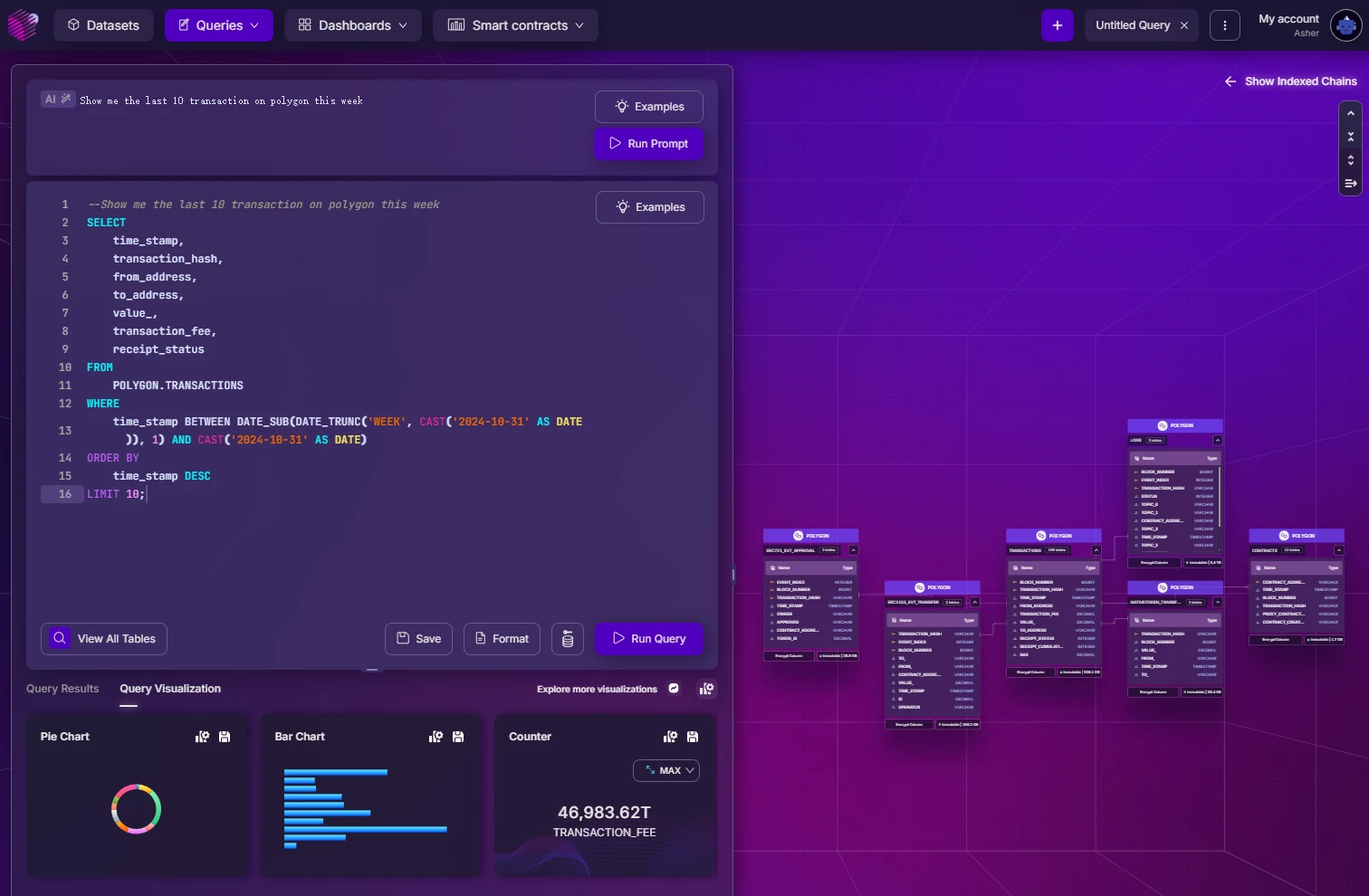Open the Datasets menu item
The width and height of the screenshot is (1369, 896).
pyautogui.click(x=103, y=25)
